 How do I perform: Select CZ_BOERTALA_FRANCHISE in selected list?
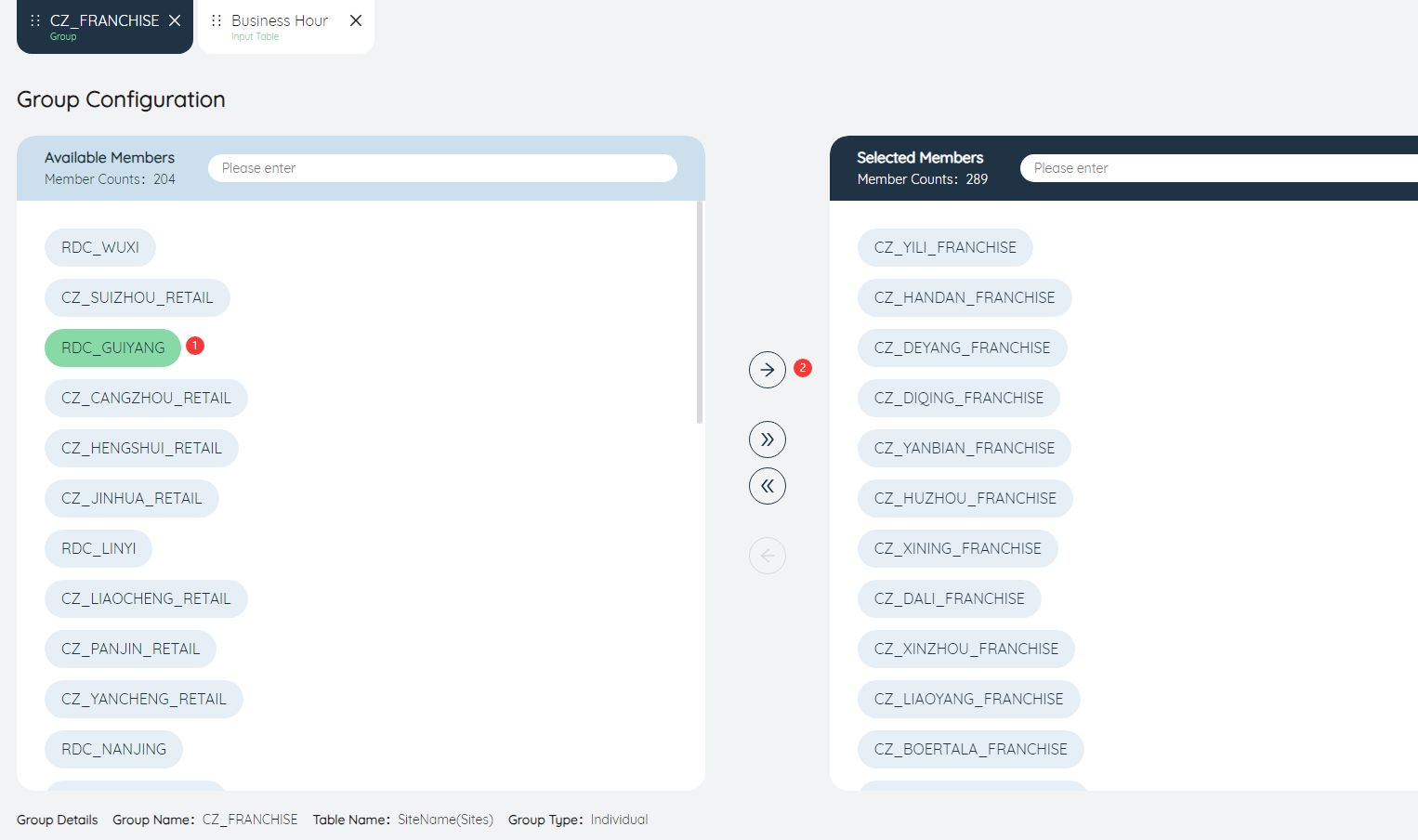(x=971, y=749)
